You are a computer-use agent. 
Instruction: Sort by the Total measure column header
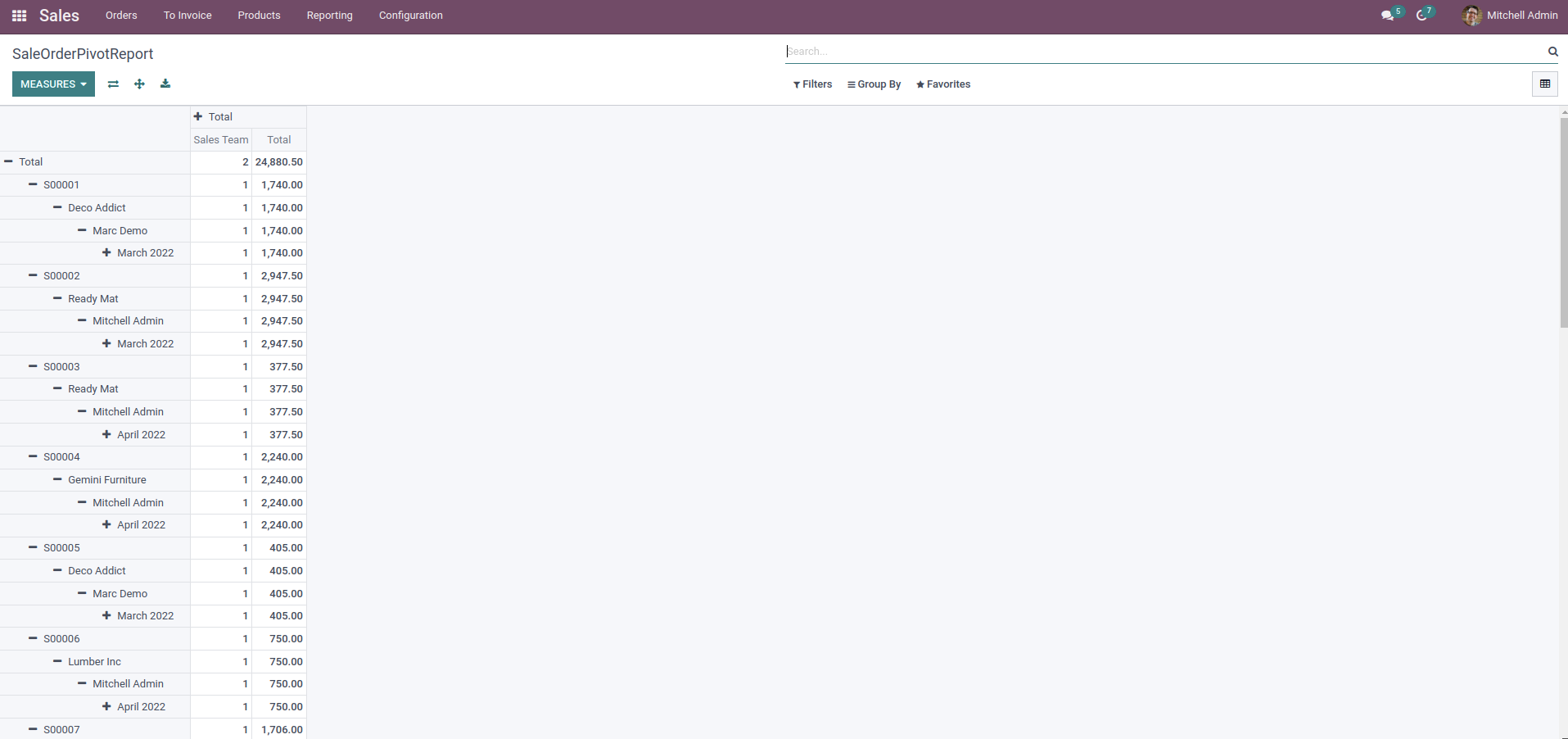pyautogui.click(x=279, y=140)
